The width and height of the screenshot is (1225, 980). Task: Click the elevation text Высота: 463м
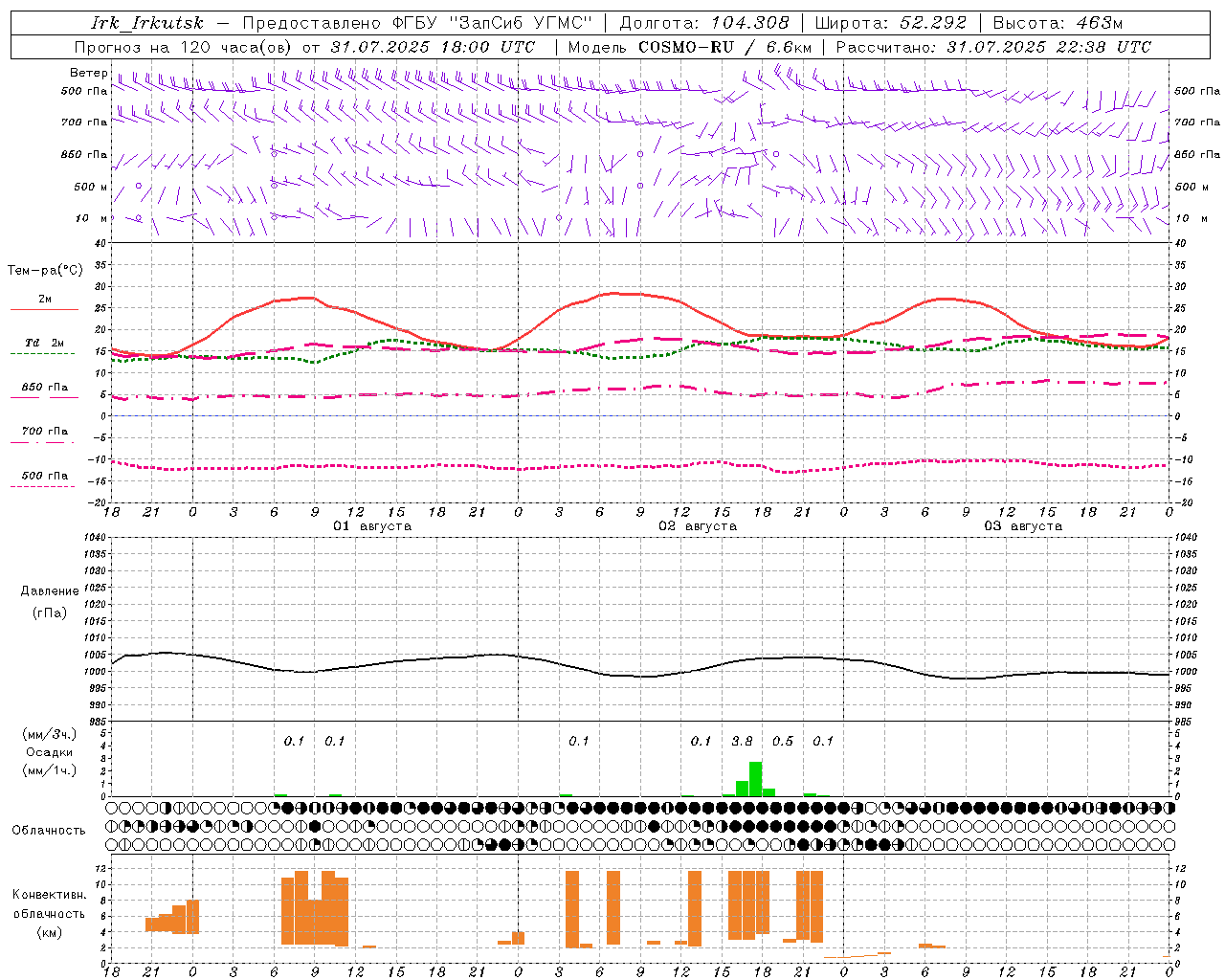pos(1058,23)
